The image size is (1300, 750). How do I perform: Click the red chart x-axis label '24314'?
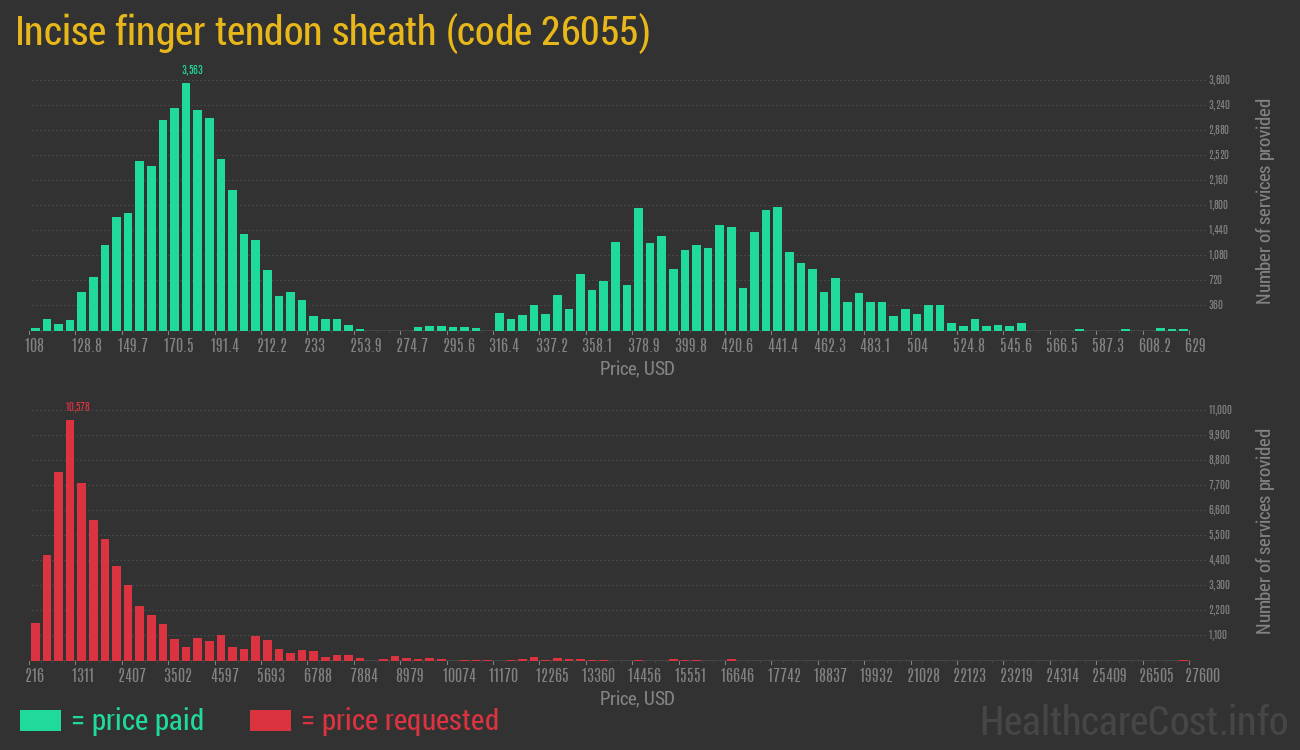[1062, 676]
